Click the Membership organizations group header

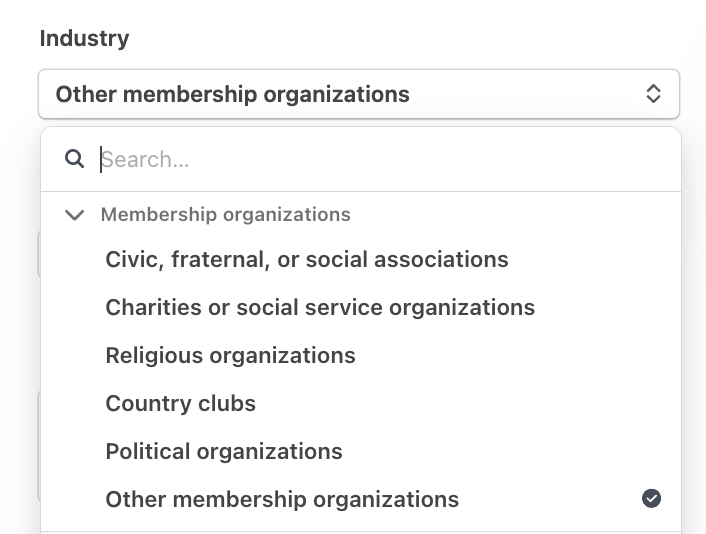pyautogui.click(x=225, y=214)
